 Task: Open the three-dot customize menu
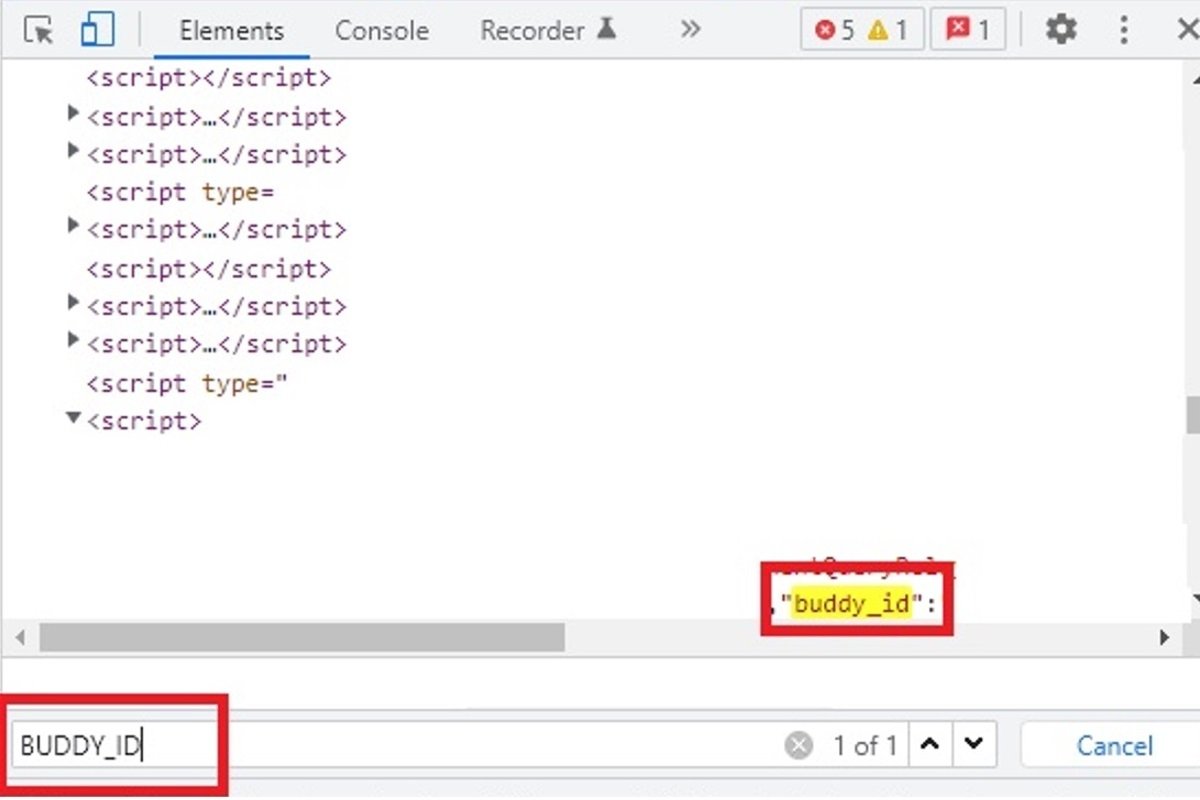click(x=1125, y=30)
